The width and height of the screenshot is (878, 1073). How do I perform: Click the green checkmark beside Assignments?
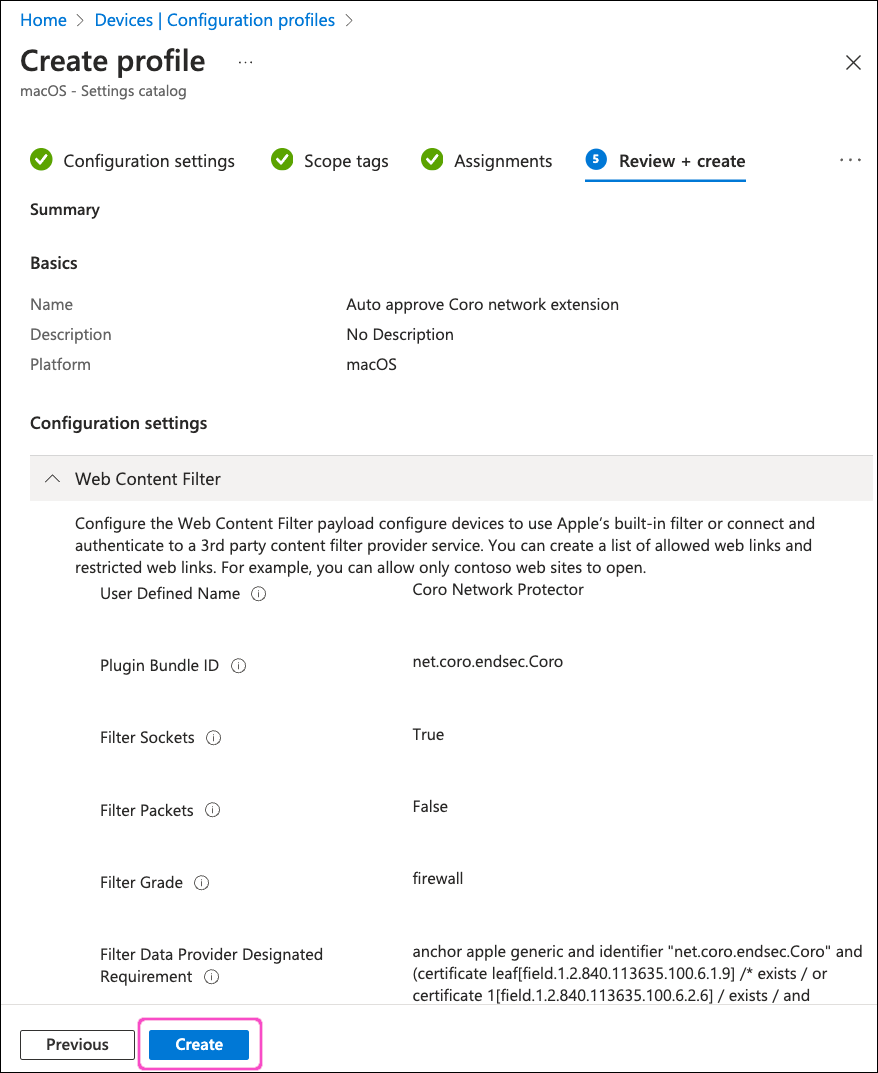pyautogui.click(x=432, y=160)
